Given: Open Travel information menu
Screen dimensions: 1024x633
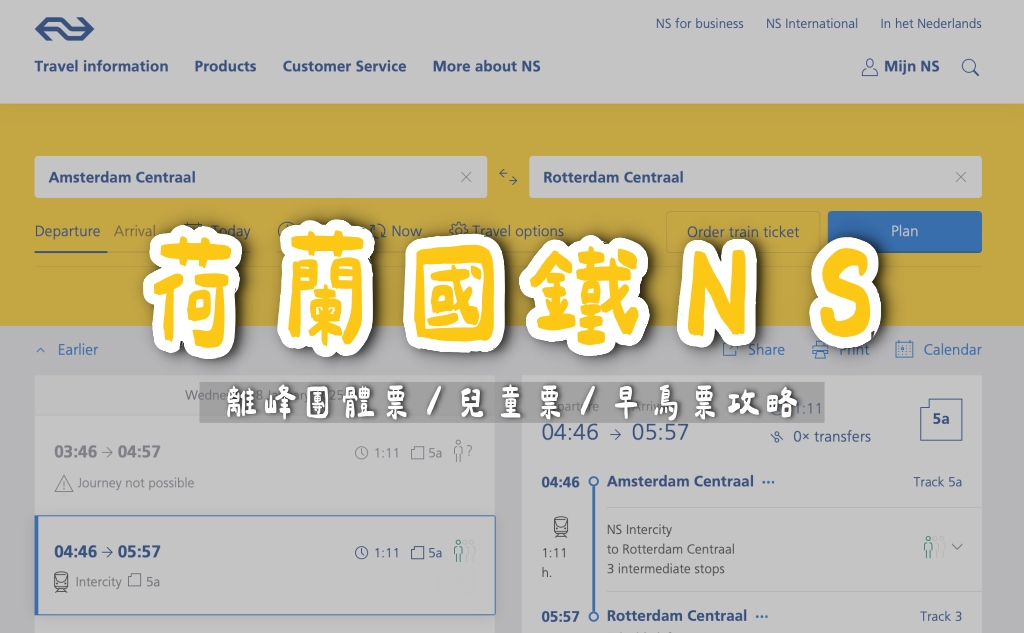Looking at the screenshot, I should (x=101, y=66).
